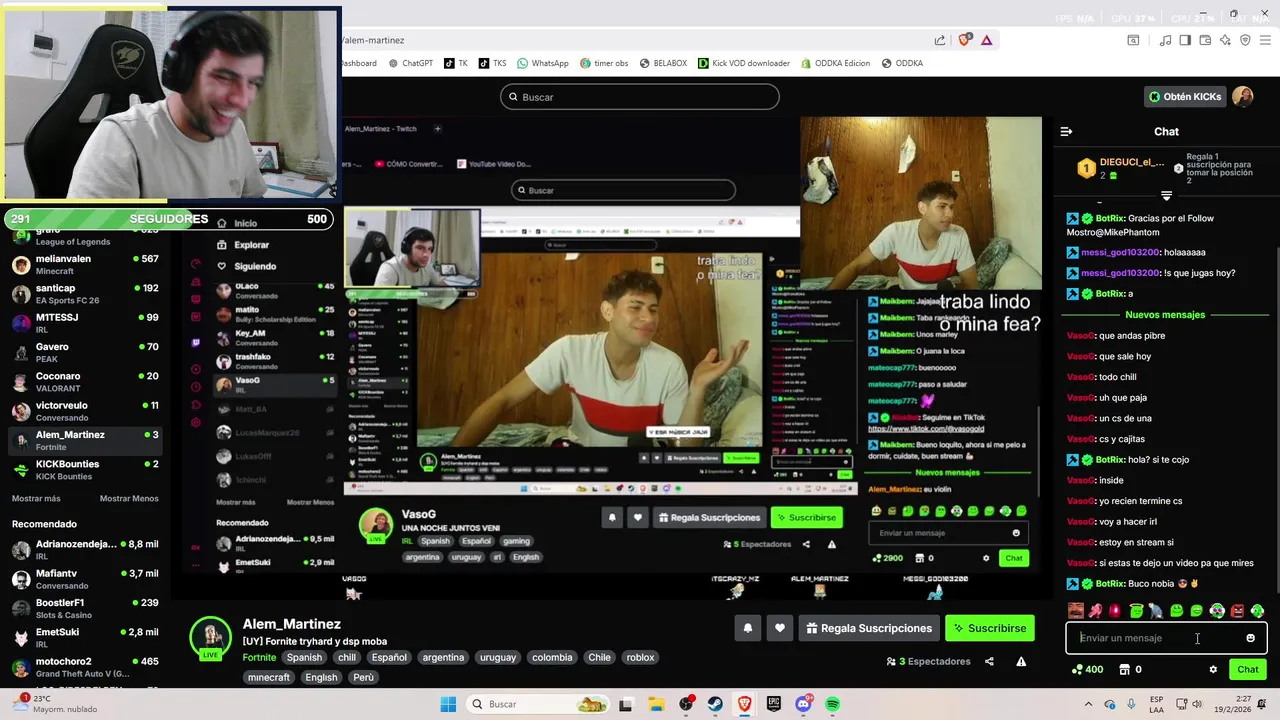Click the Suscribirse button for Alem_Martinez
Viewport: 1280px width, 720px height.
[x=989, y=628]
